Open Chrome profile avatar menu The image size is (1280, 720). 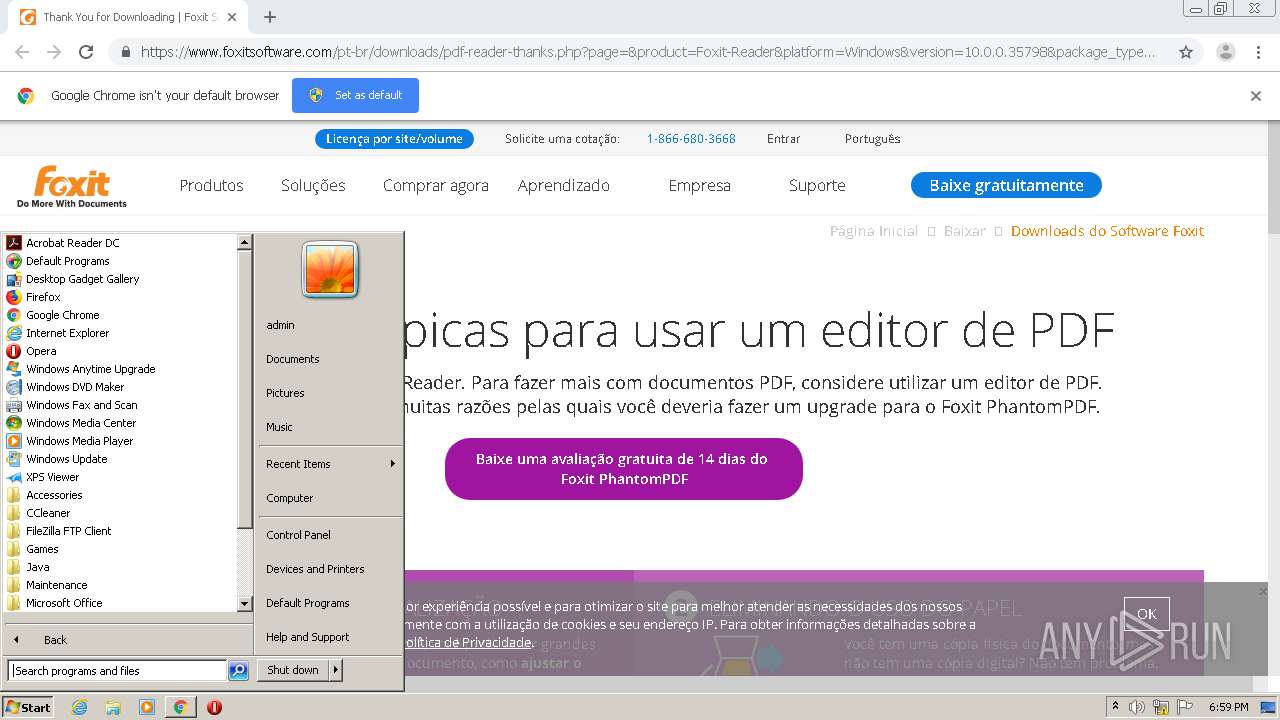(1226, 52)
